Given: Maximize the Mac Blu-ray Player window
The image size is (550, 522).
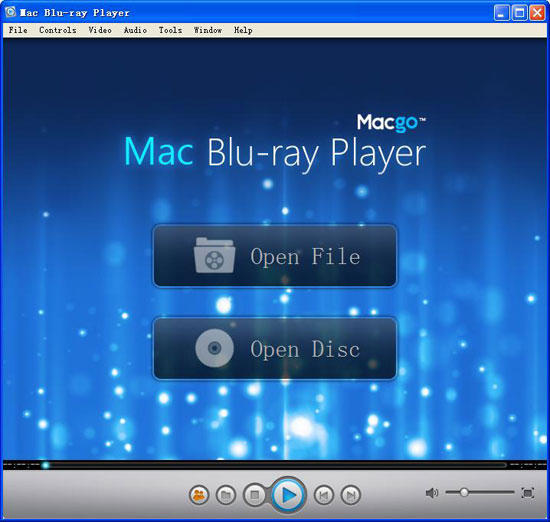Looking at the screenshot, I should [519, 13].
